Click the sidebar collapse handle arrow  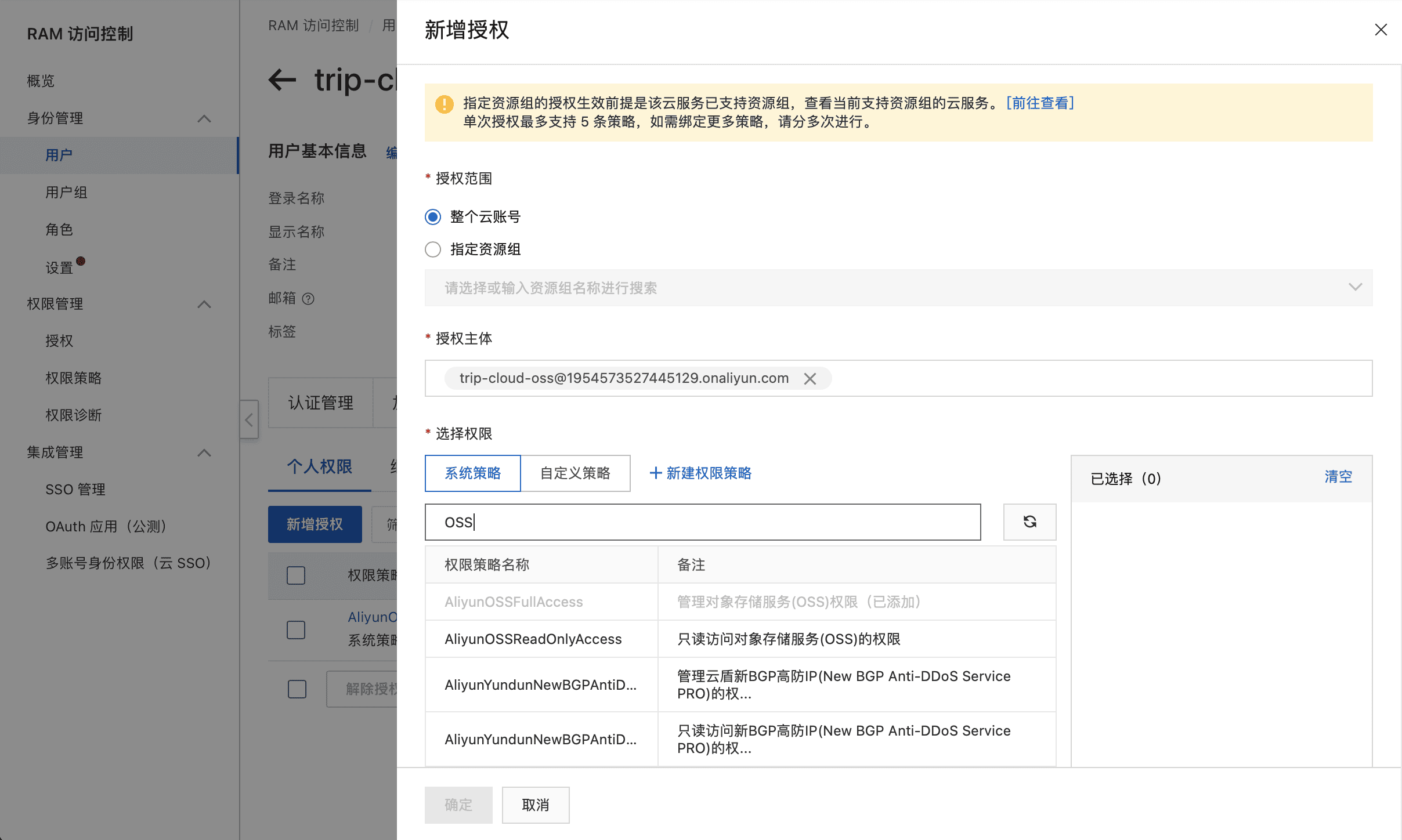pos(249,419)
